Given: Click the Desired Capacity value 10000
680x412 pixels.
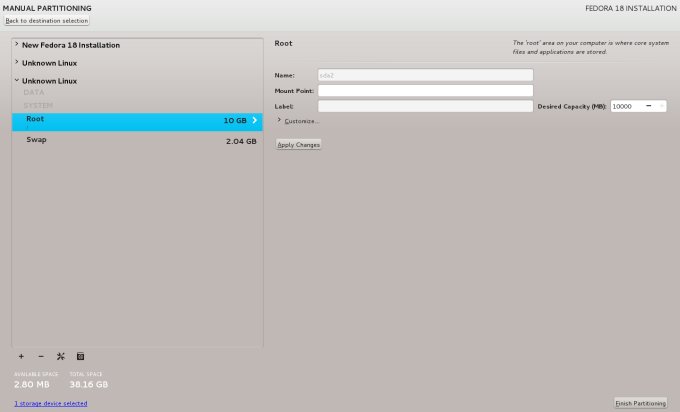Looking at the screenshot, I should click(x=622, y=106).
